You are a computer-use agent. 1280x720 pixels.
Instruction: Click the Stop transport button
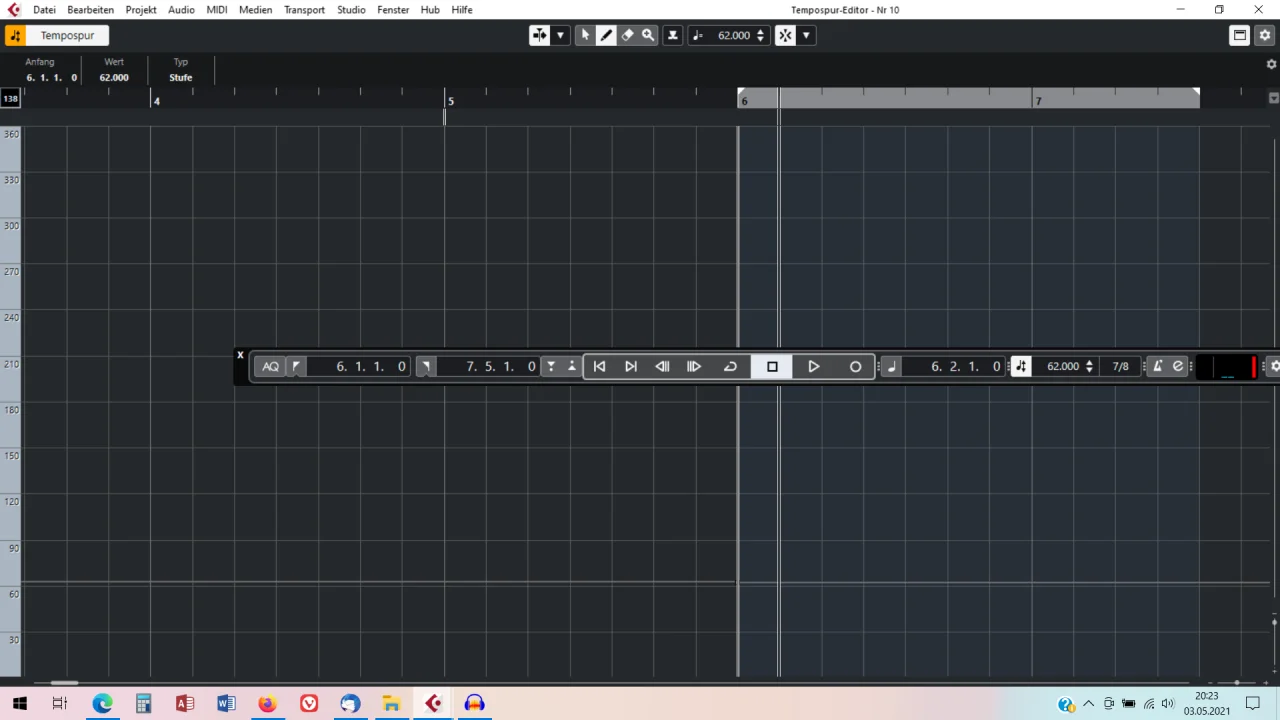[x=772, y=366]
